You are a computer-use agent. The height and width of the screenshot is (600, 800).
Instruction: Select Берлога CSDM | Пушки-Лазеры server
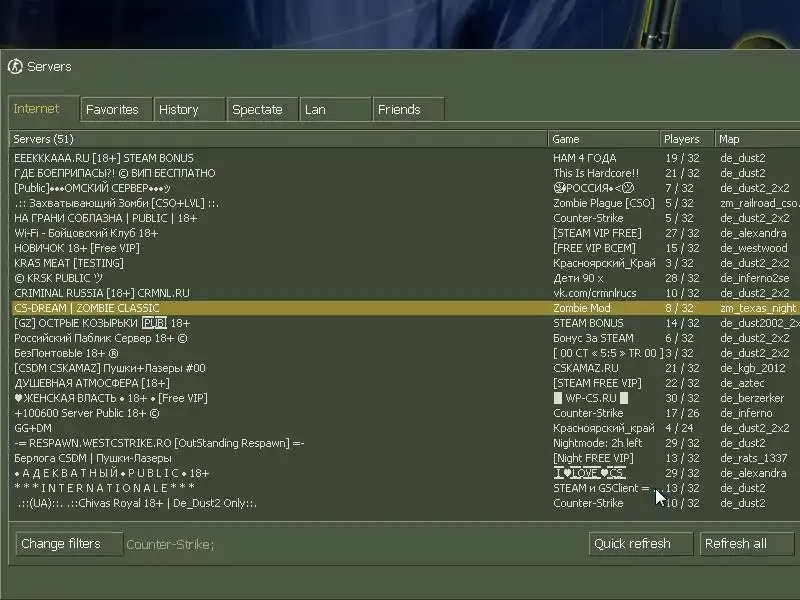tap(405, 458)
